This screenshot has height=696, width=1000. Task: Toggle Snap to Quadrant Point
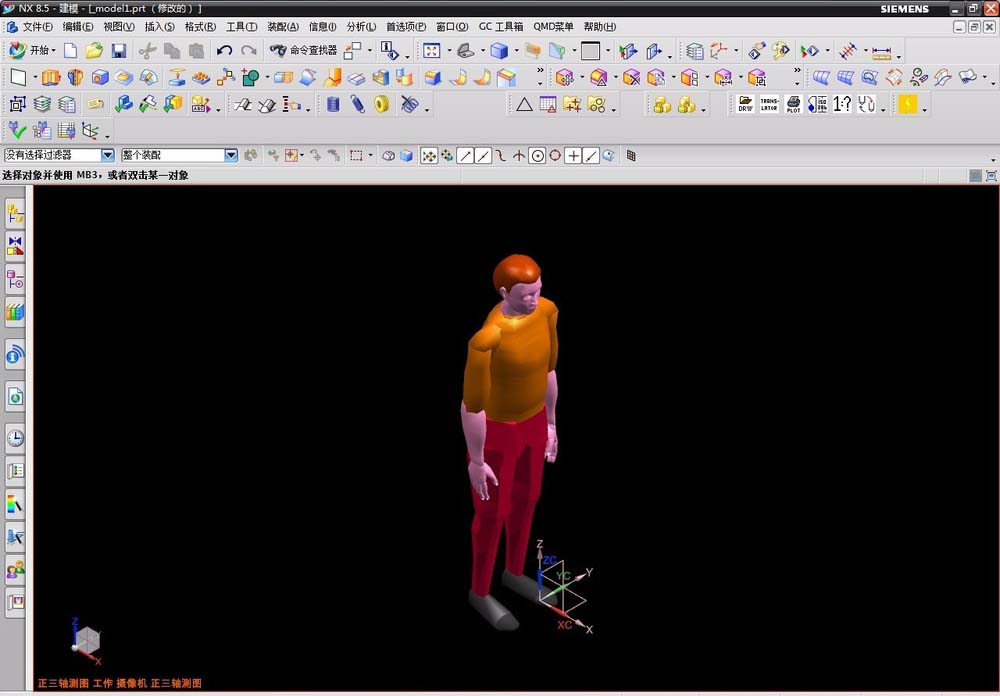pyautogui.click(x=555, y=156)
